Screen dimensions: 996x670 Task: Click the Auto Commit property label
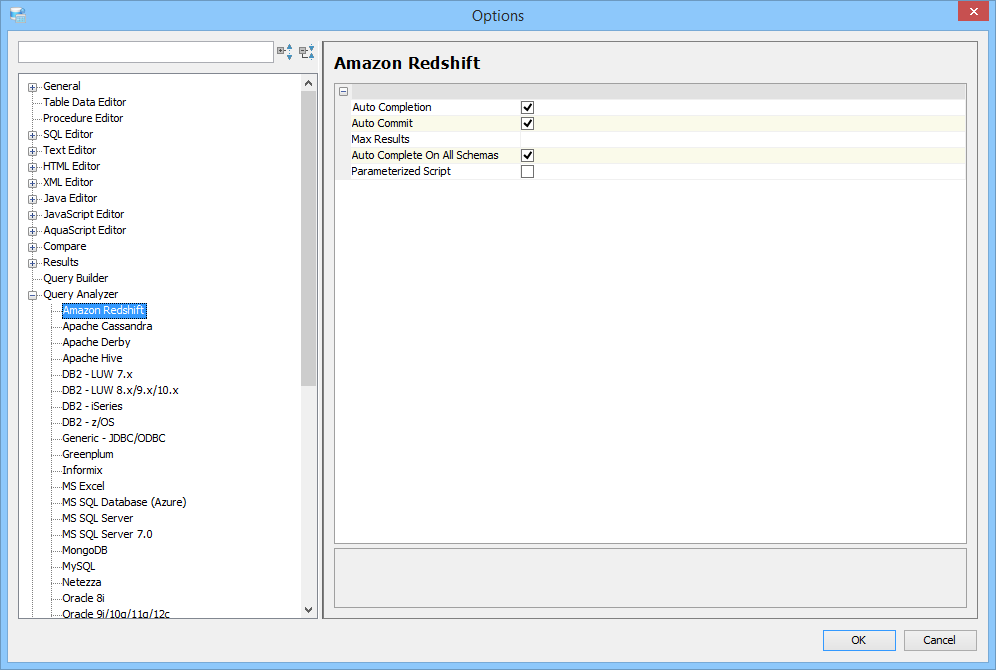(x=382, y=123)
